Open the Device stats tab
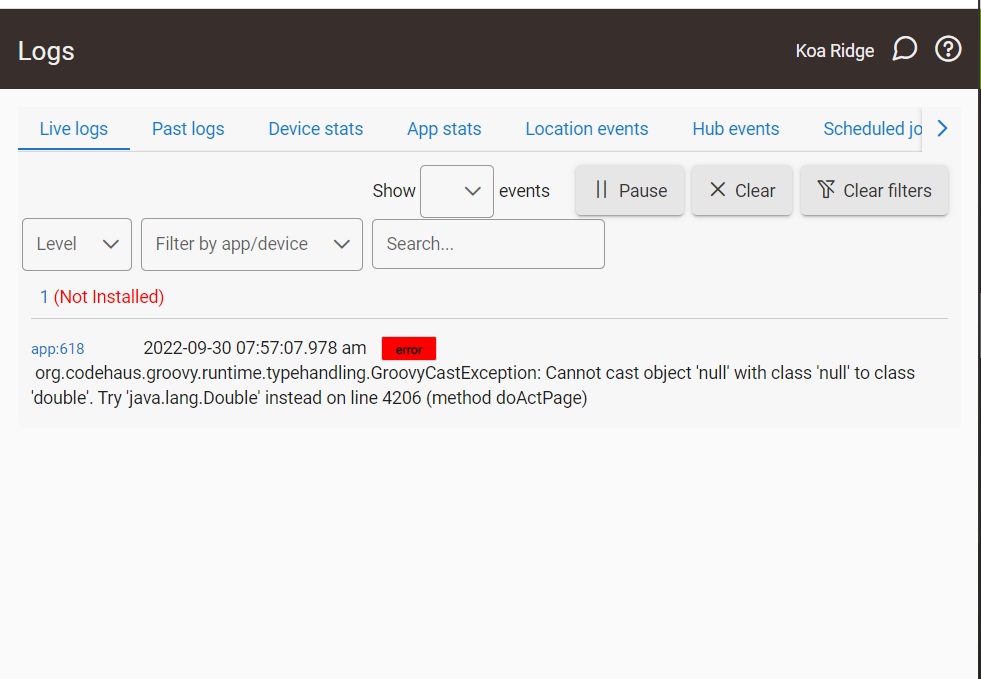This screenshot has height=679, width=981. click(x=316, y=129)
